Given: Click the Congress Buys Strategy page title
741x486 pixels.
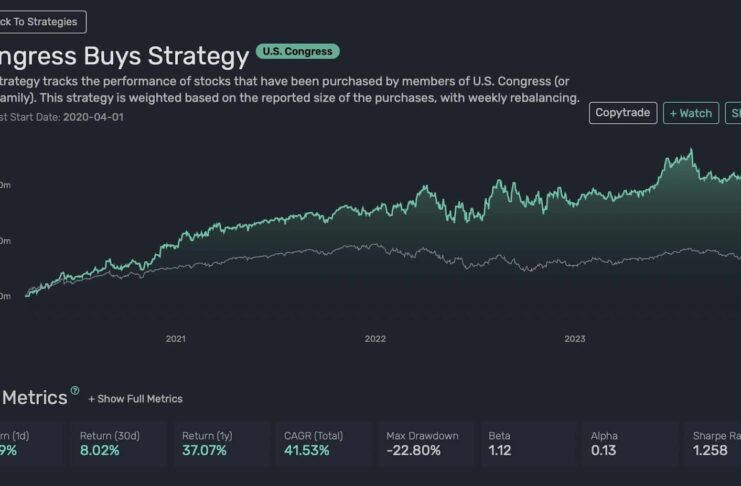Looking at the screenshot, I should pos(124,55).
